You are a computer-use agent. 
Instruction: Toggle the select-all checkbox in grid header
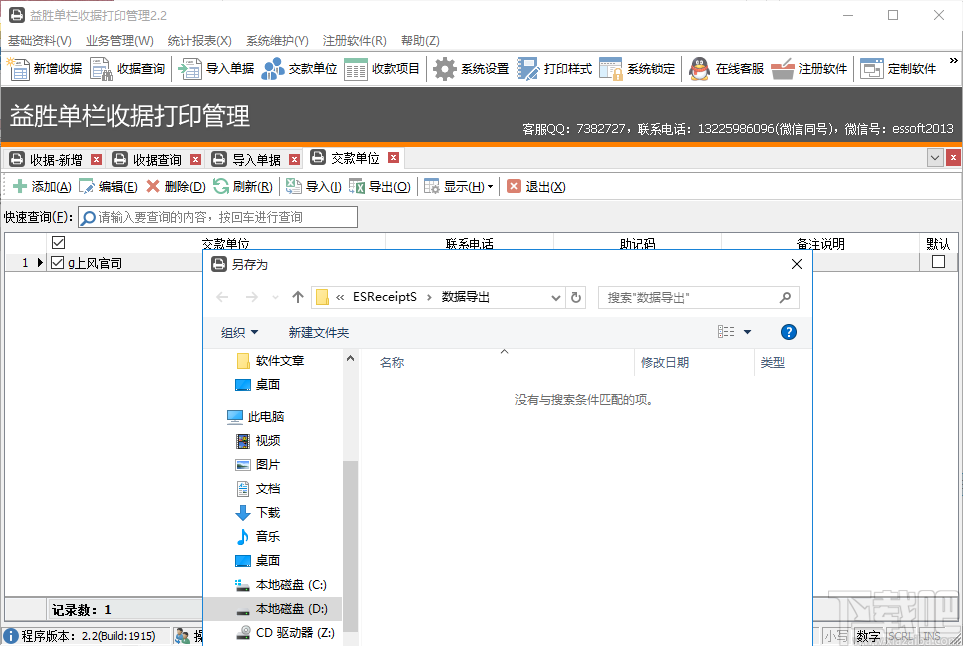57,242
